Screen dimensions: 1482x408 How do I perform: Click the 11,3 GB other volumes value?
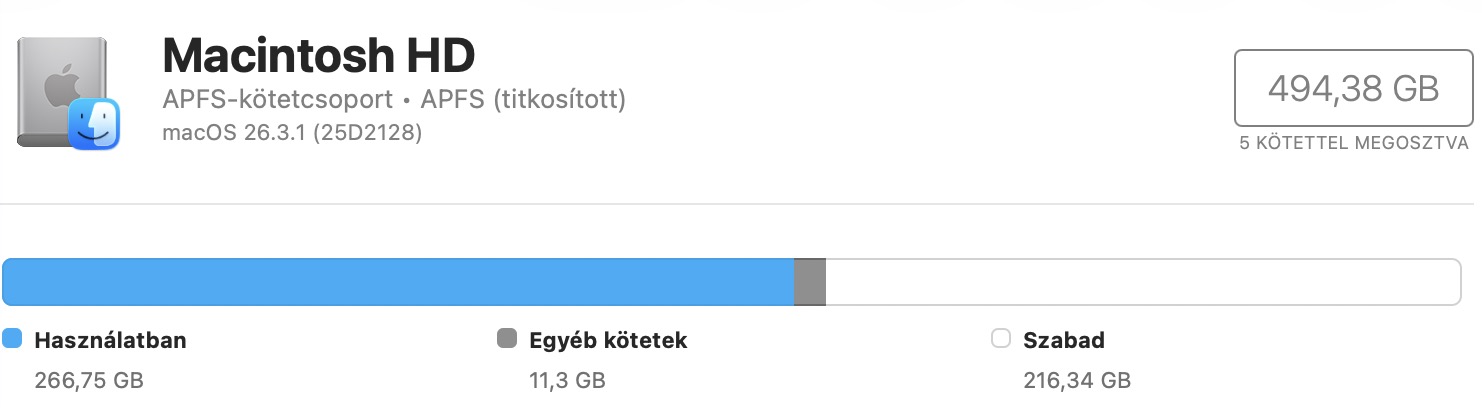click(567, 380)
